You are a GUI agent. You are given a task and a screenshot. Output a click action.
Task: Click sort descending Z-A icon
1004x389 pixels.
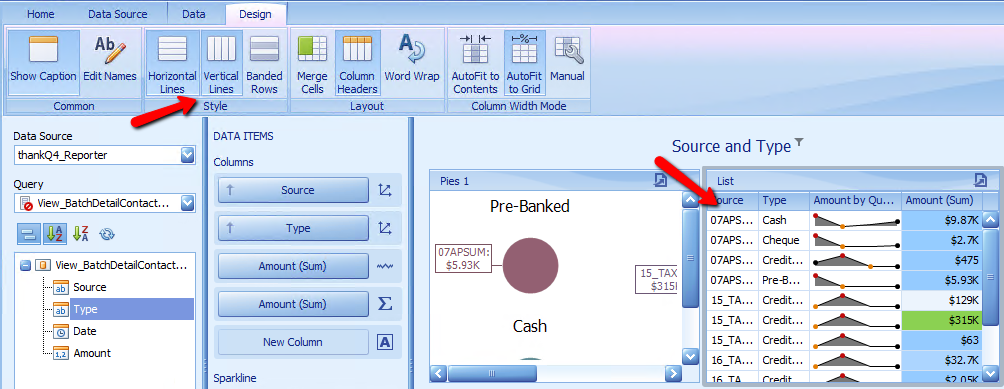click(x=81, y=234)
